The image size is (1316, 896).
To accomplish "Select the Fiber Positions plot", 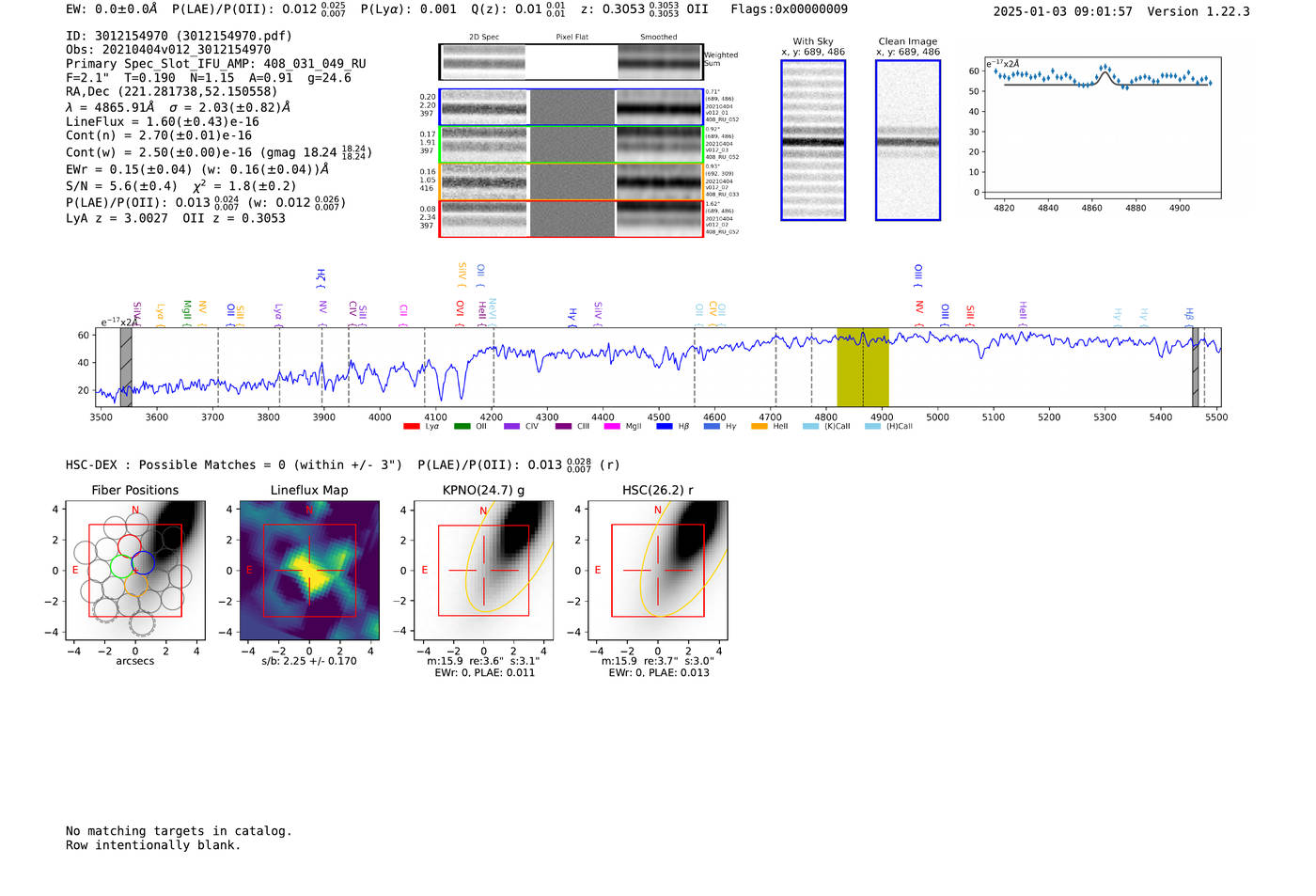I will 135,571.
